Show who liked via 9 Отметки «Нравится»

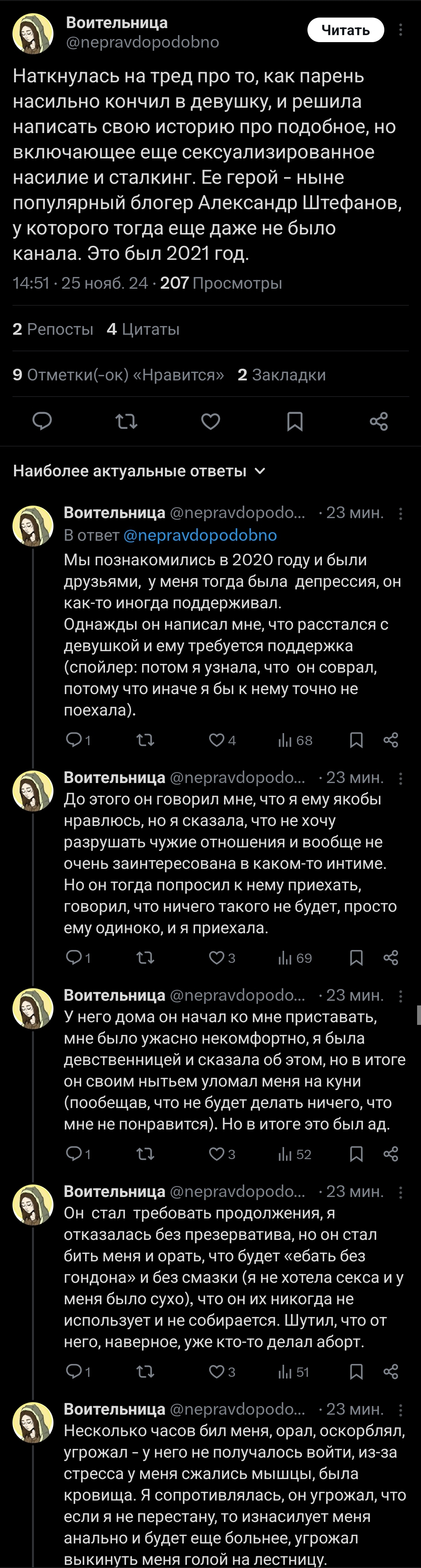[118, 375]
